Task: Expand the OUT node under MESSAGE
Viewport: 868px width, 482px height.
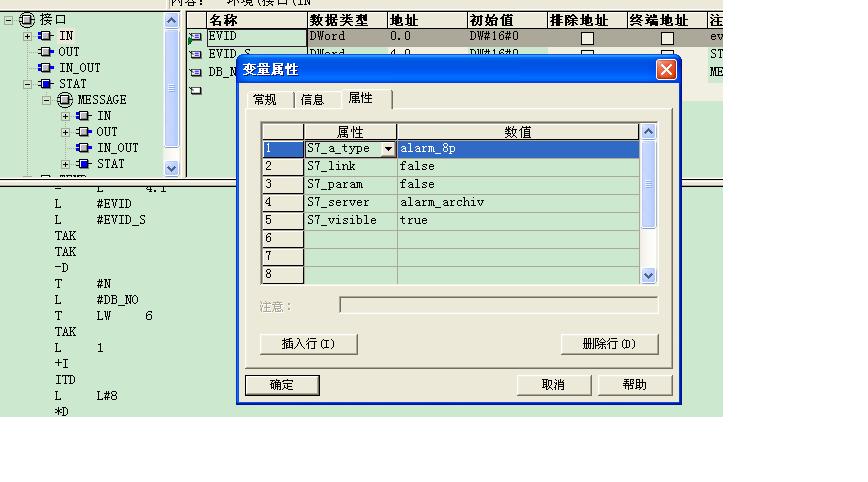Action: (66, 132)
